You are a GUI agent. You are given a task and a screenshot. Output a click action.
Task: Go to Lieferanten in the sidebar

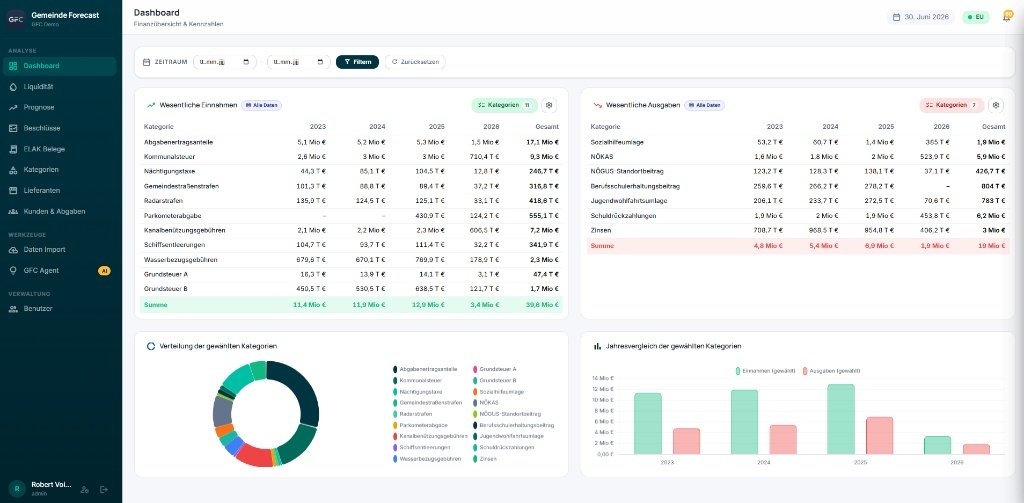(x=42, y=191)
